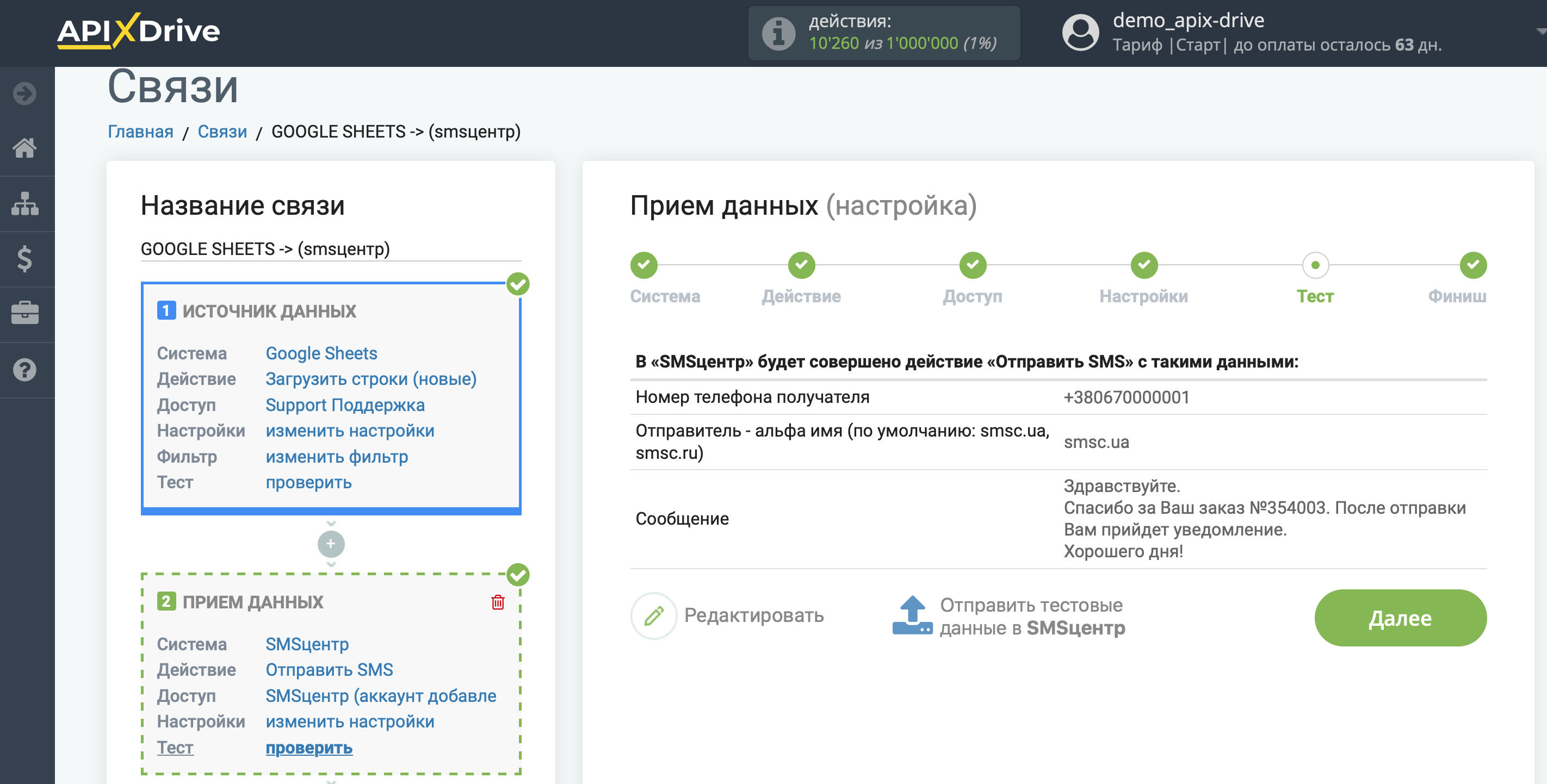
Task: Click the ПРИЕМ ДАННЫХ heading
Action: tap(253, 602)
